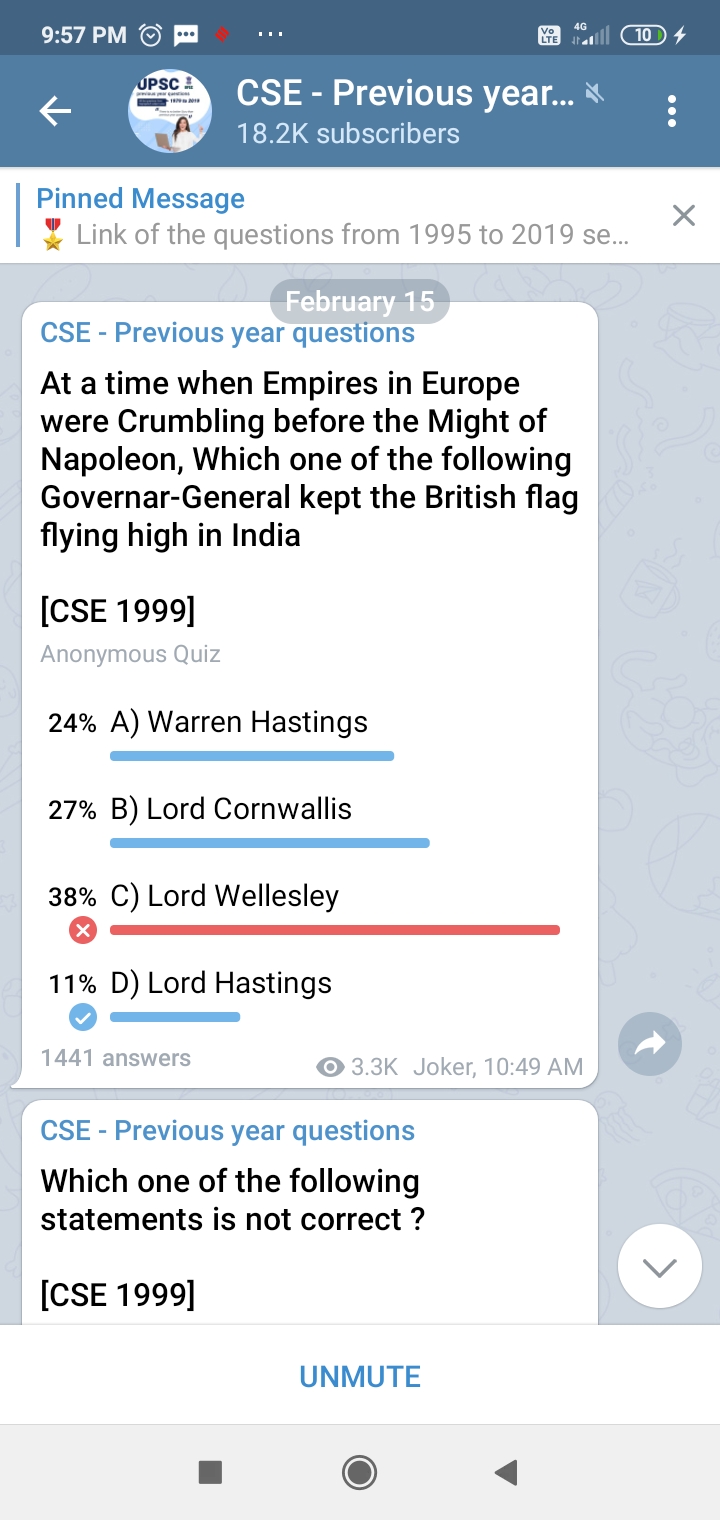Tap the back arrow in header
720x1520 pixels.
click(x=55, y=112)
